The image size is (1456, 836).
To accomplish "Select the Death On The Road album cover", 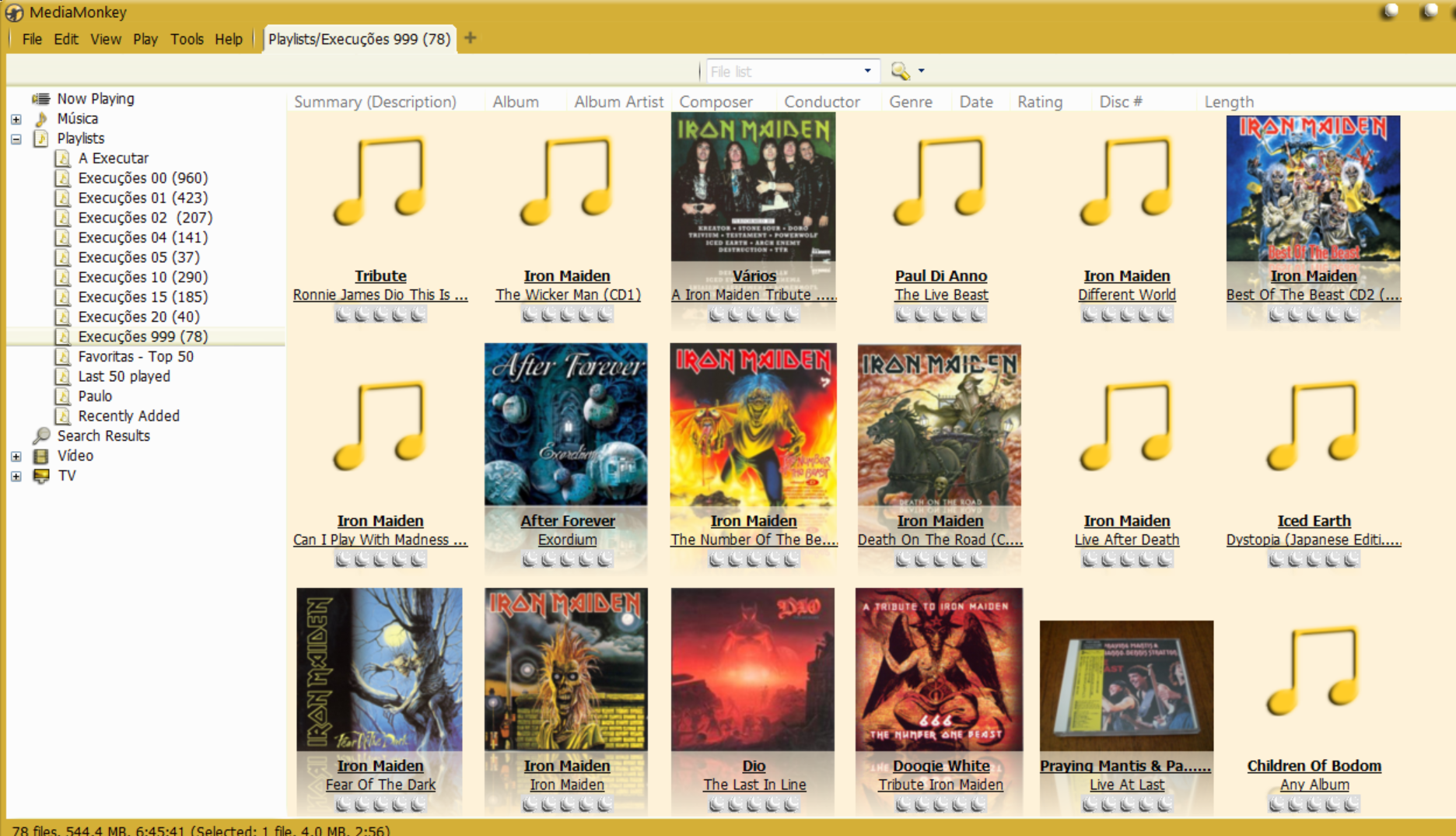I will [x=940, y=426].
